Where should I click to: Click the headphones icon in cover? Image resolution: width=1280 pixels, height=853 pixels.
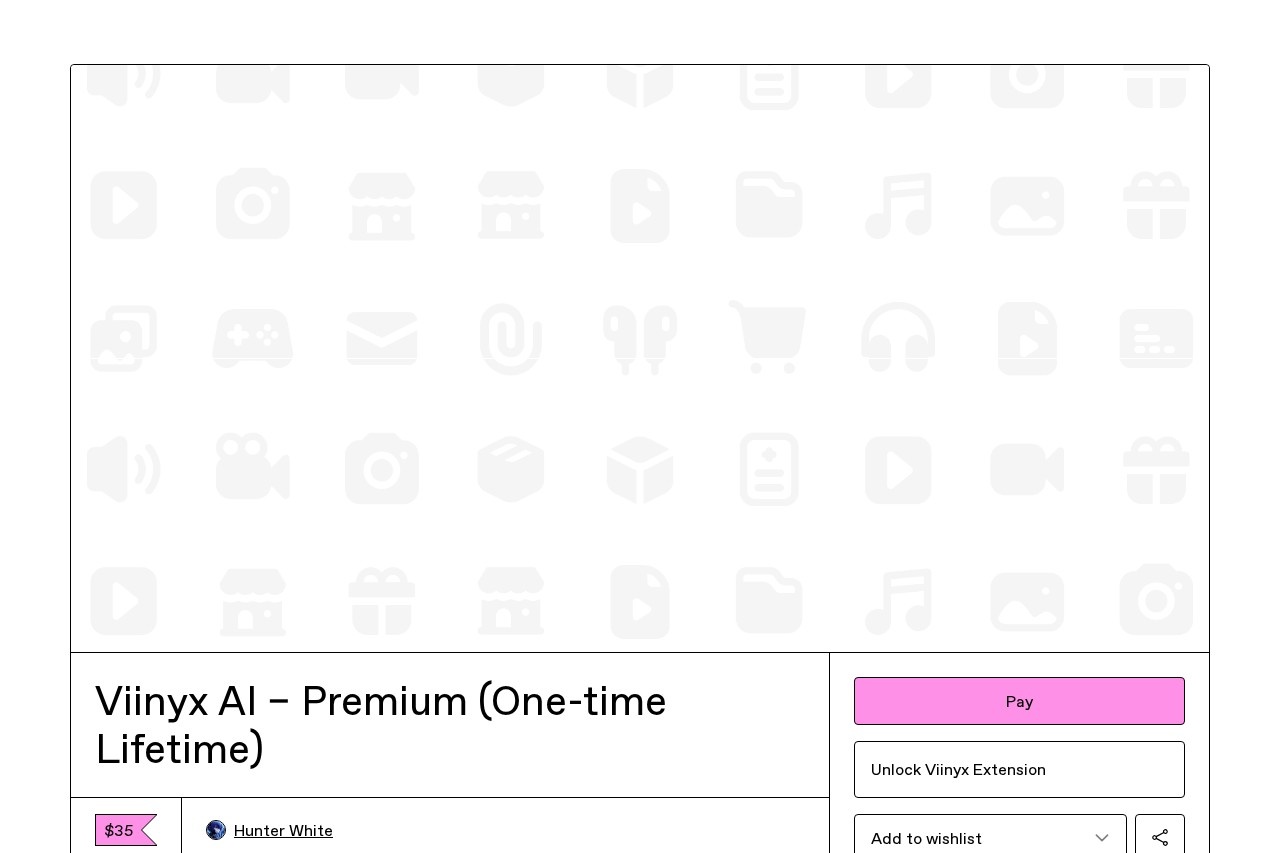tap(898, 338)
